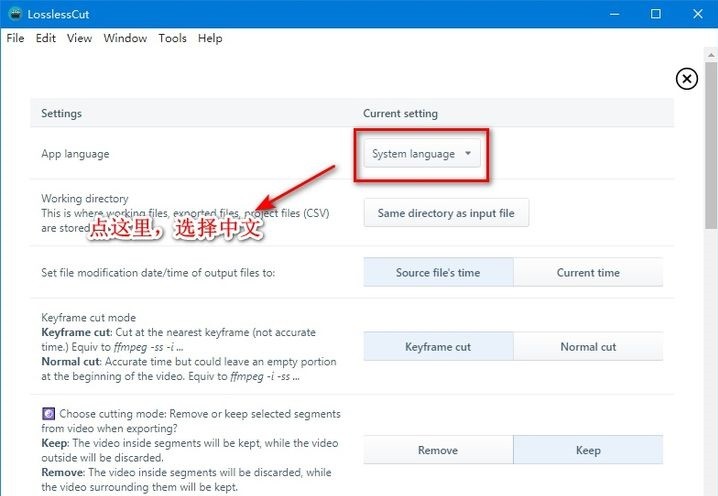Select 'Remove' cutting mode
718x496 pixels.
click(438, 450)
